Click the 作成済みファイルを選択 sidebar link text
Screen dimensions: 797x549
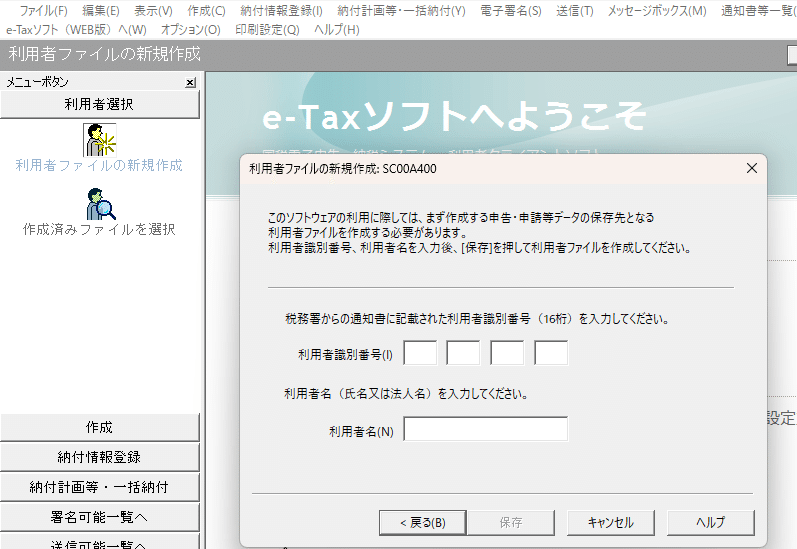[x=99, y=229]
